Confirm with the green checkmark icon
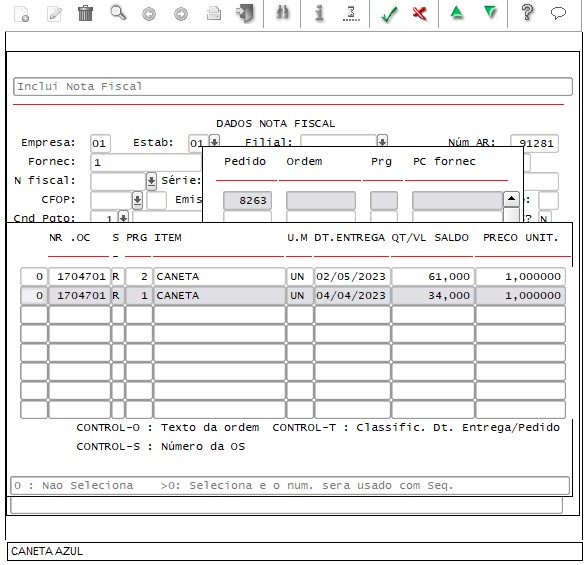586x565 pixels. coord(389,14)
